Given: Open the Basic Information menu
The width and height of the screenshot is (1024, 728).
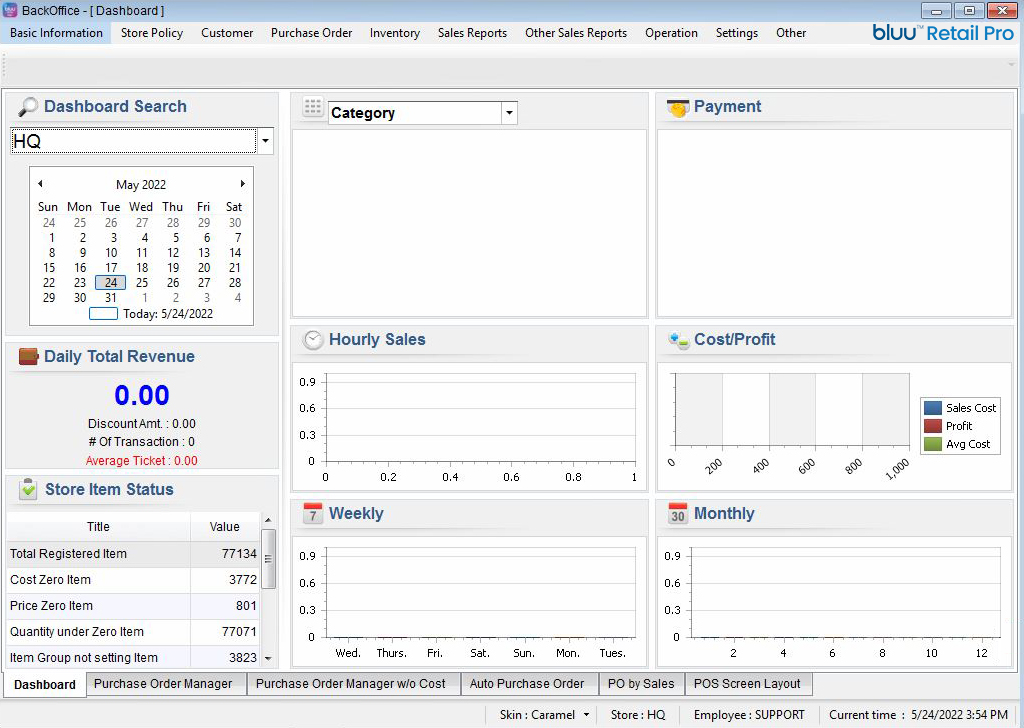Looking at the screenshot, I should (56, 33).
